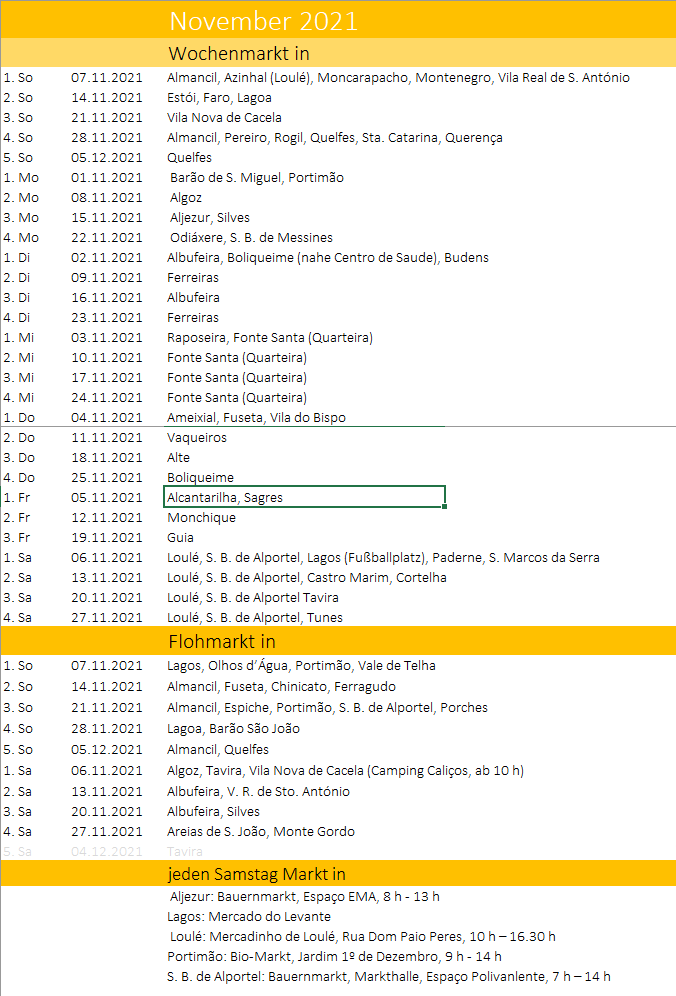Select the Monchique market cell
Image resolution: width=676 pixels, height=996 pixels.
201,517
